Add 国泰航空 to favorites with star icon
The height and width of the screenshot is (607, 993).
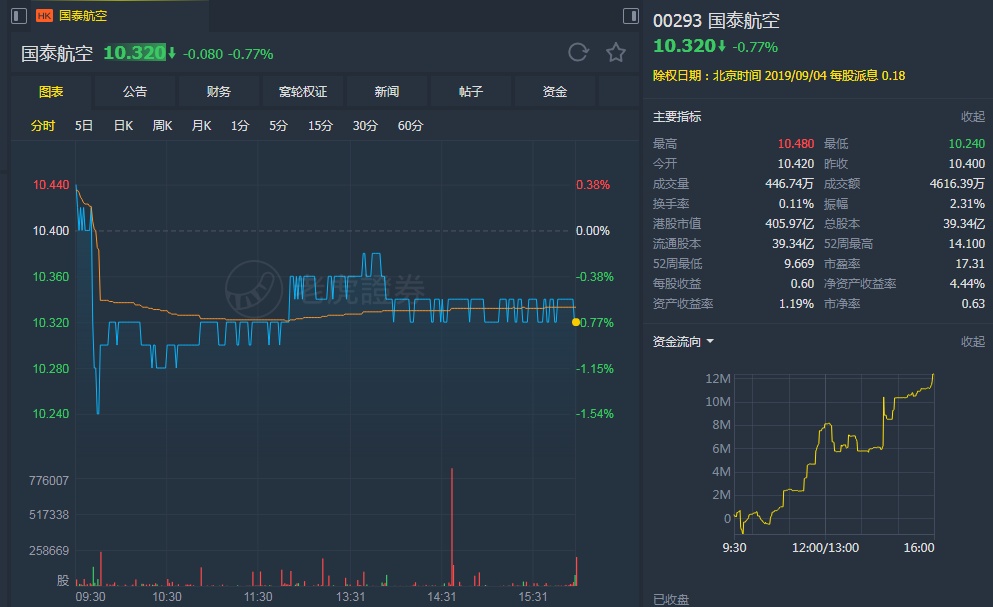pyautogui.click(x=616, y=53)
